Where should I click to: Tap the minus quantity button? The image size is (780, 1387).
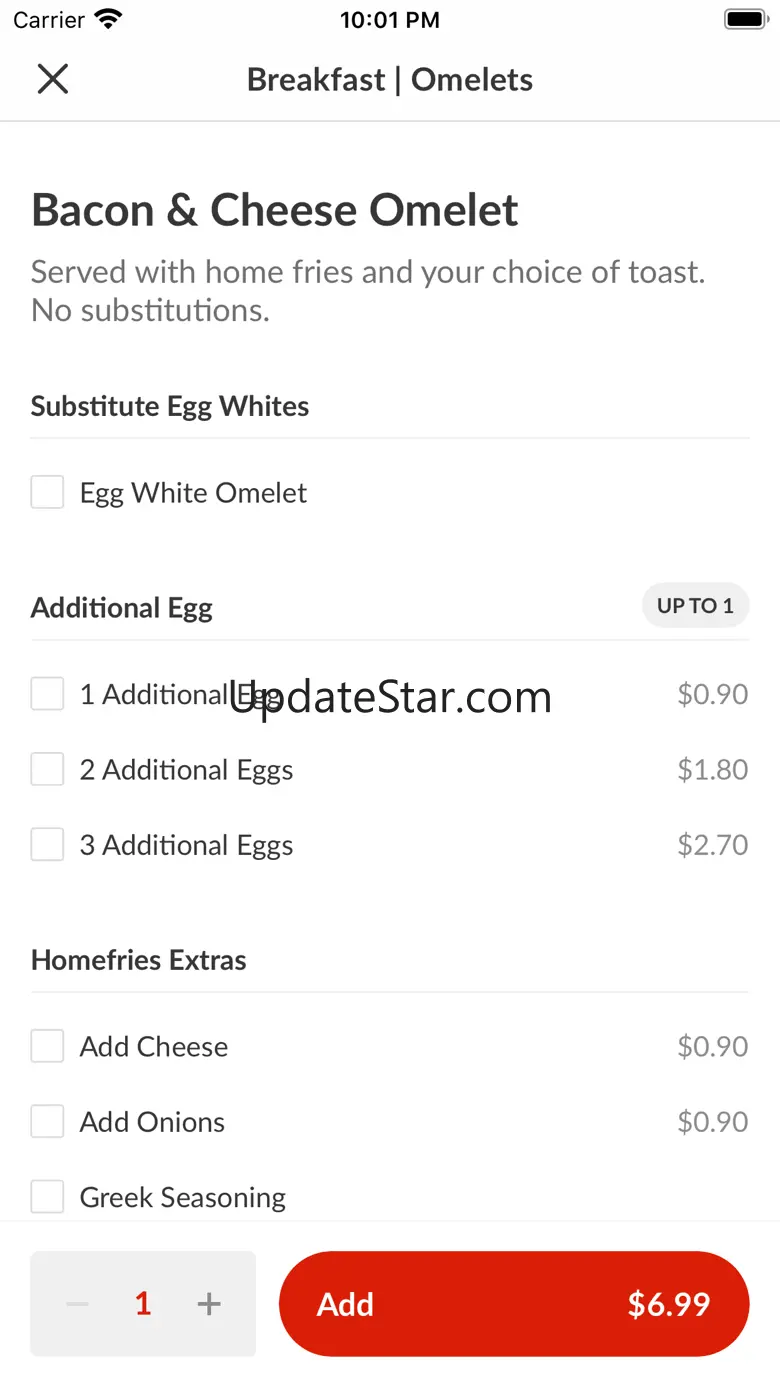click(x=77, y=1304)
